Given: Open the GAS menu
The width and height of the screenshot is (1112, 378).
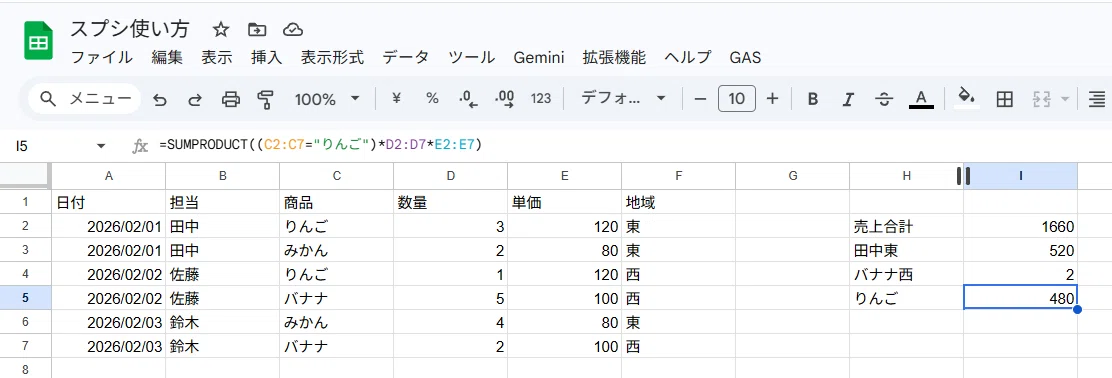Looking at the screenshot, I should [745, 58].
